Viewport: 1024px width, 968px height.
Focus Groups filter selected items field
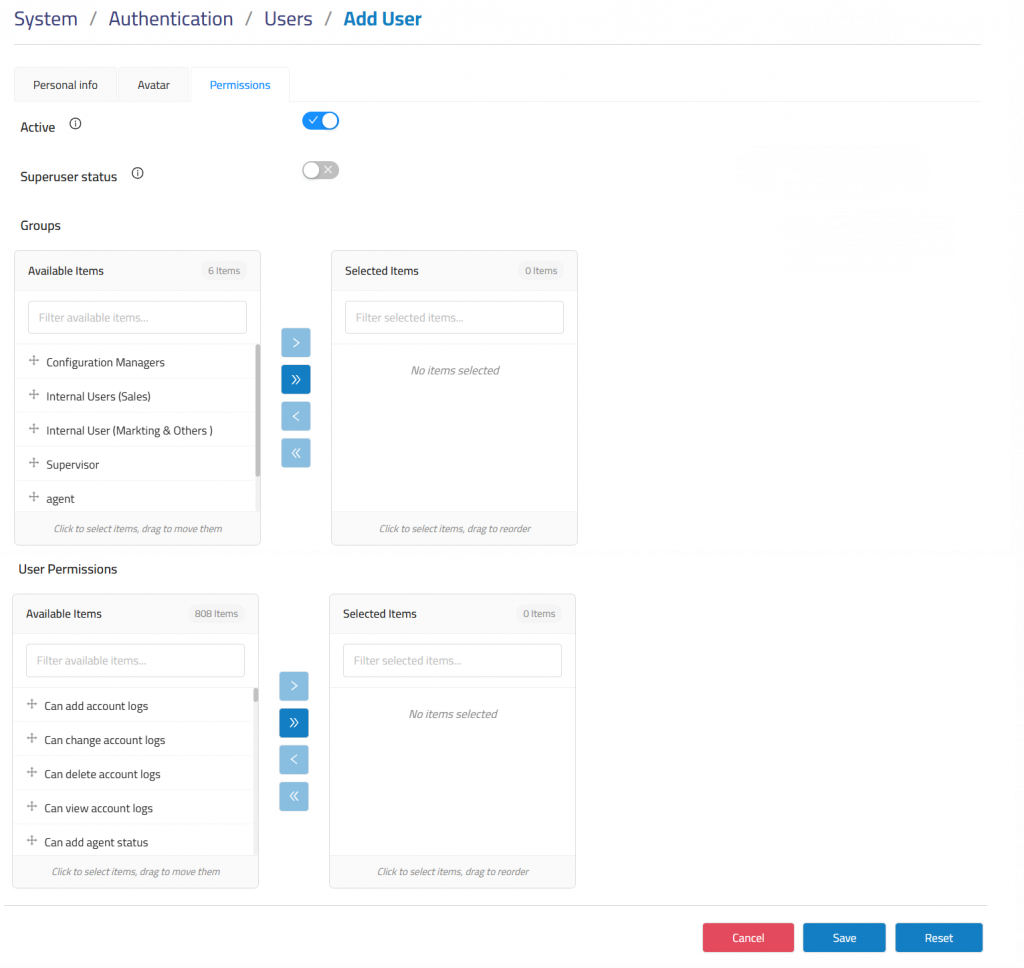click(454, 317)
